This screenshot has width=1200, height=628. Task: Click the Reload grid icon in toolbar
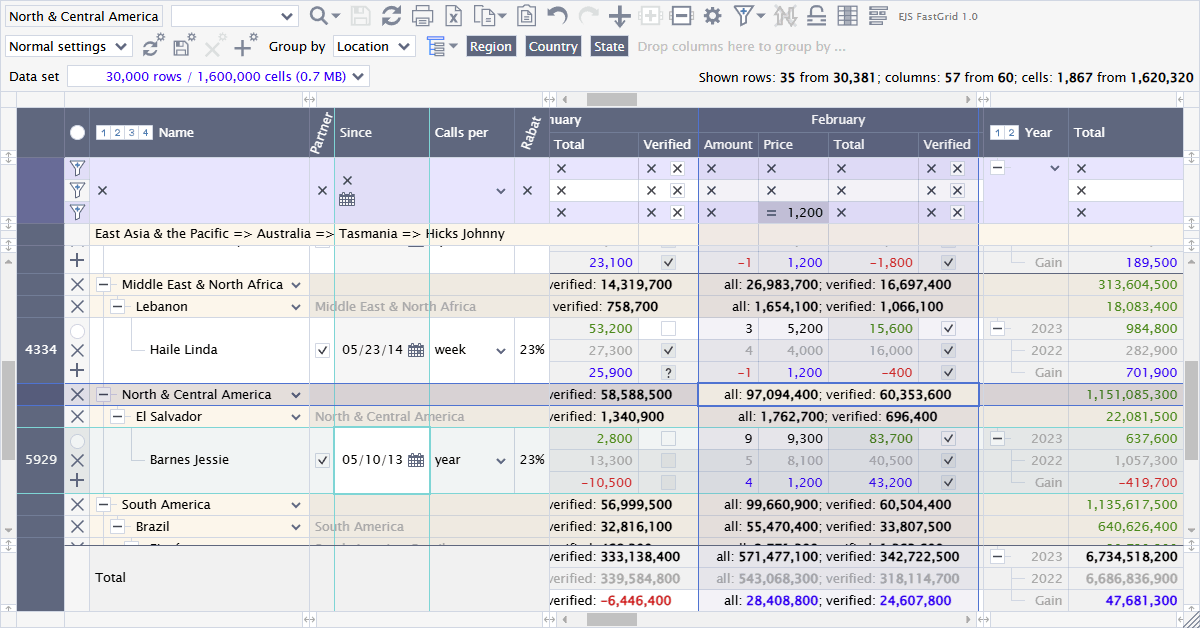[392, 16]
